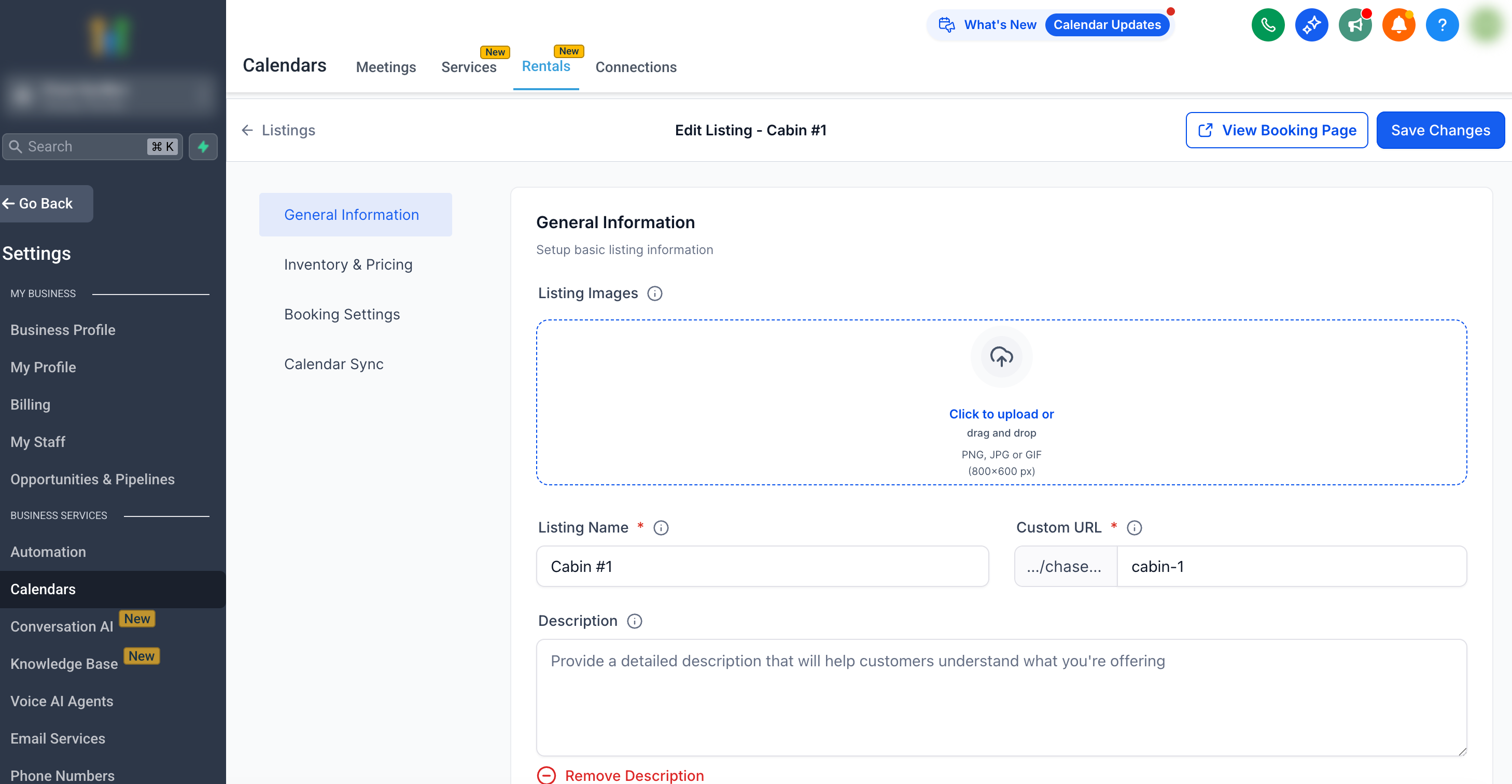Click the Listing Images info icon
This screenshot has height=784, width=1512.
654,293
